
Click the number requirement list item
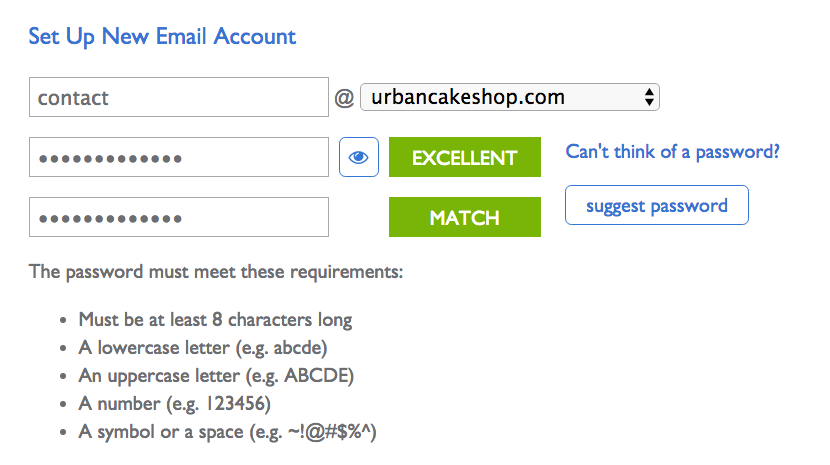pyautogui.click(x=175, y=404)
